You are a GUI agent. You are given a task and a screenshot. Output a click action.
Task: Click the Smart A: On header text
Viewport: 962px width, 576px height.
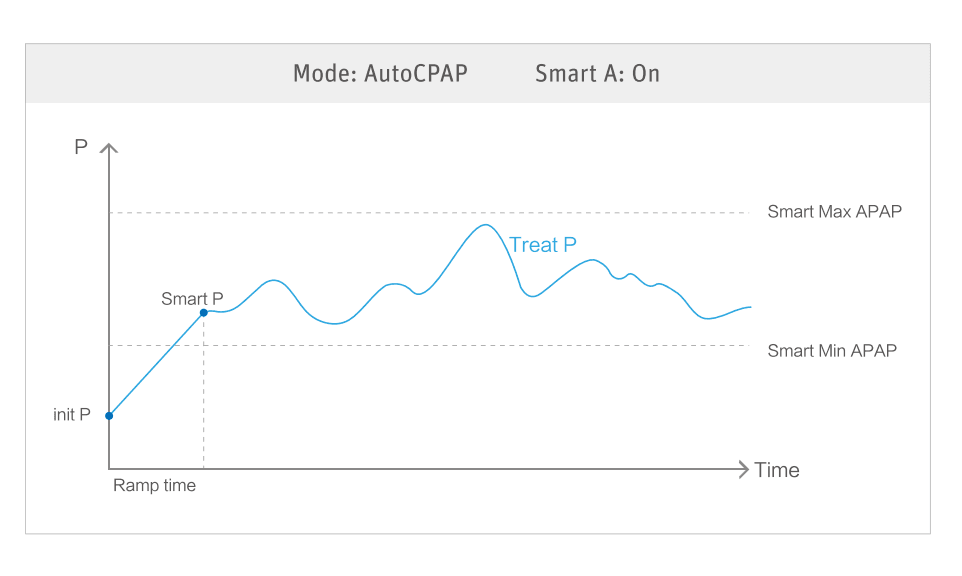(x=597, y=73)
